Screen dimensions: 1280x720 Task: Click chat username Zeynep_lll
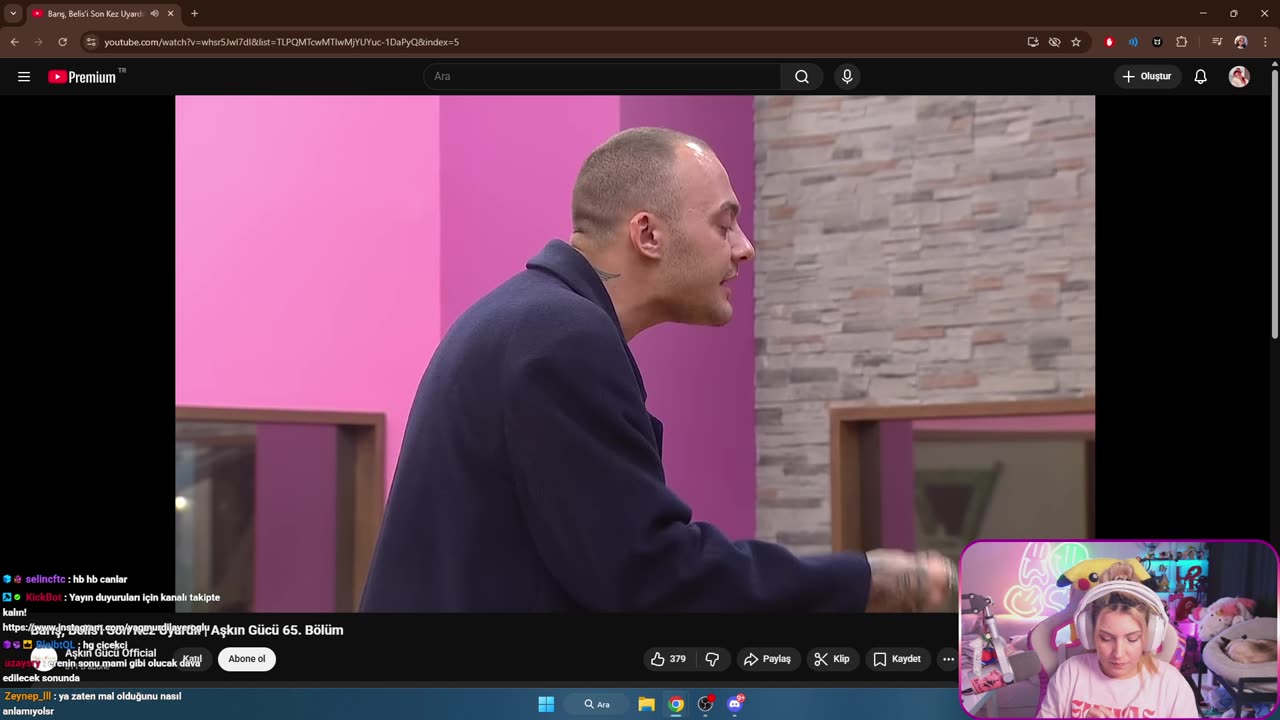[x=28, y=696]
